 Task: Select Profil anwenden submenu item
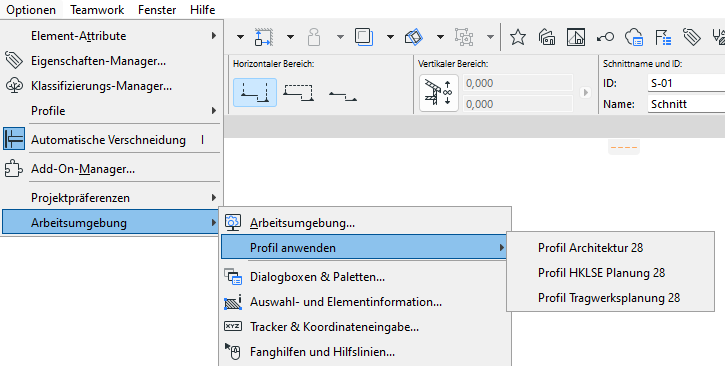pyautogui.click(x=365, y=248)
